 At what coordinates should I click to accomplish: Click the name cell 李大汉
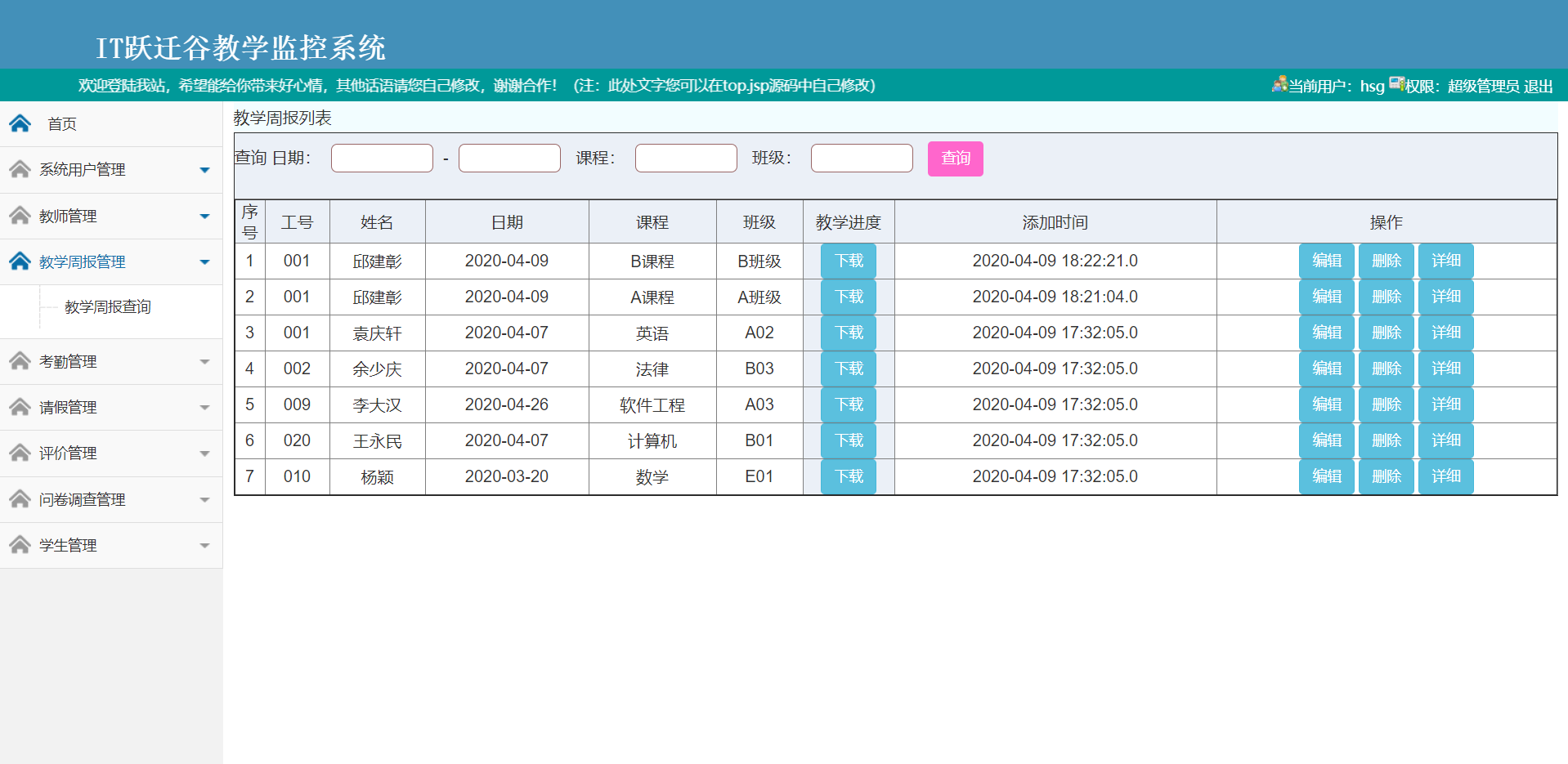coord(378,405)
